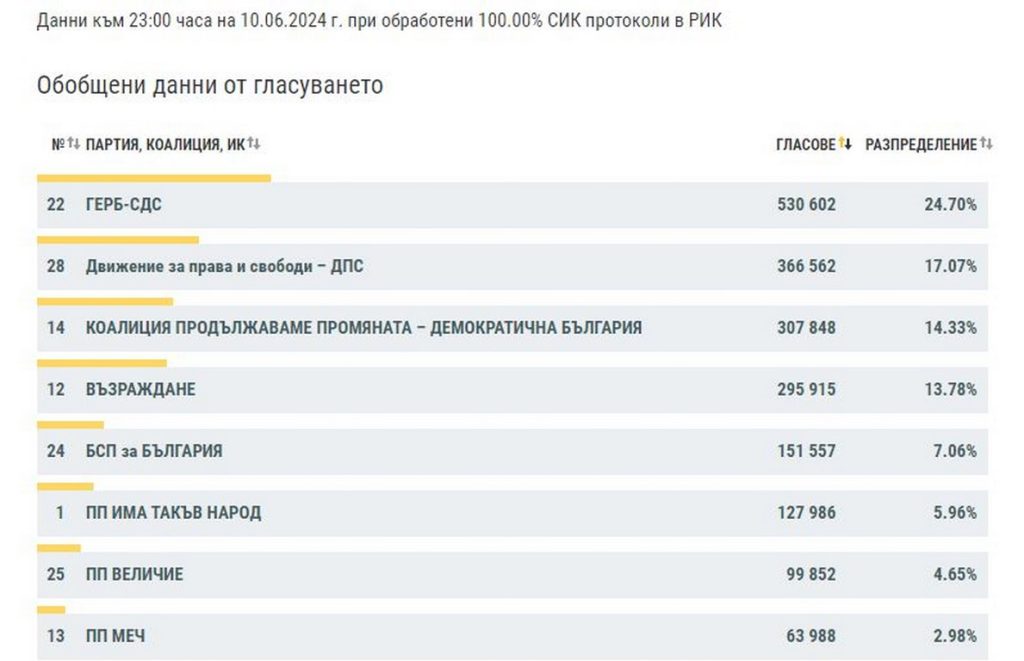The width and height of the screenshot is (1024, 661).
Task: Click the ПАРТИЯ, КОАЛИЦИЯ, ИК header label
Action: pyautogui.click(x=165, y=145)
